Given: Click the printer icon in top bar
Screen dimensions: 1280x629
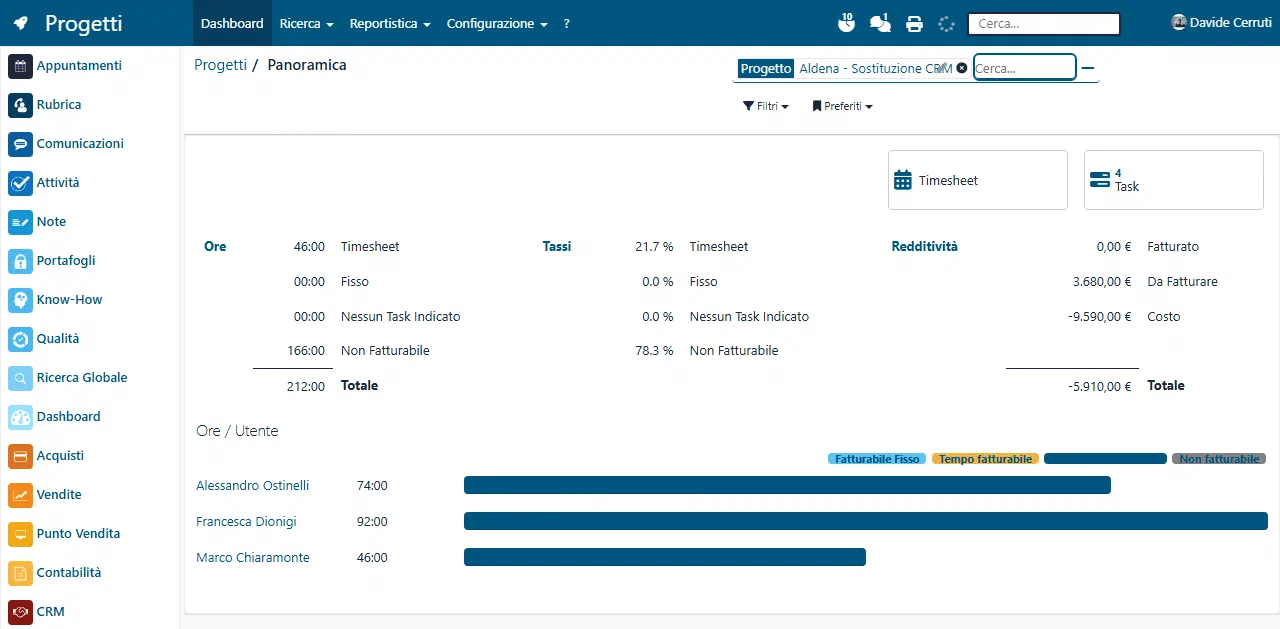Looking at the screenshot, I should click(x=914, y=24).
